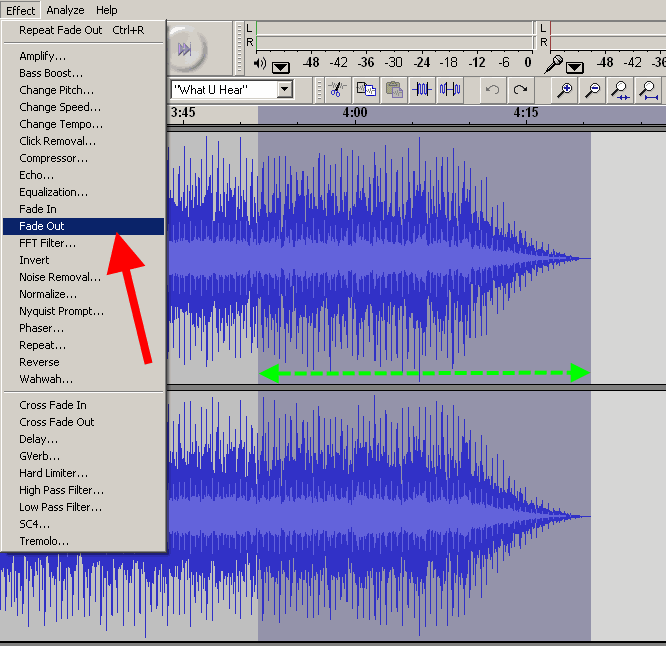This screenshot has width=666, height=646.
Task: Click the Redo arrow icon
Action: 520,90
